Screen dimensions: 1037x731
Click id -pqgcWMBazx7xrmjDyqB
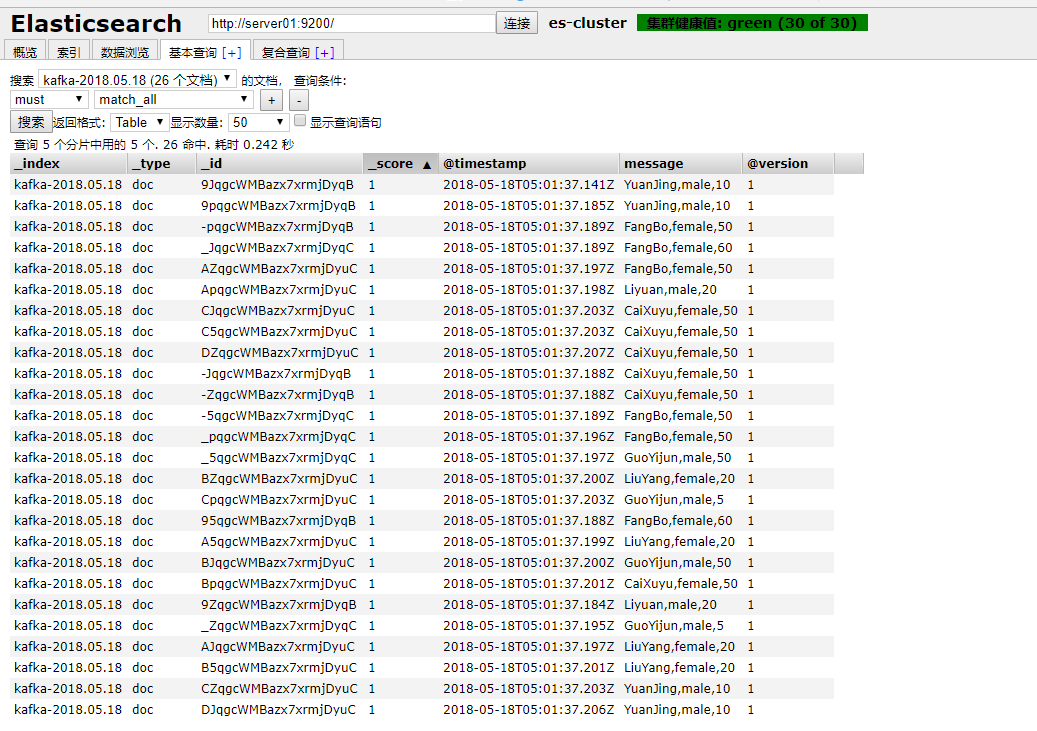(277, 227)
